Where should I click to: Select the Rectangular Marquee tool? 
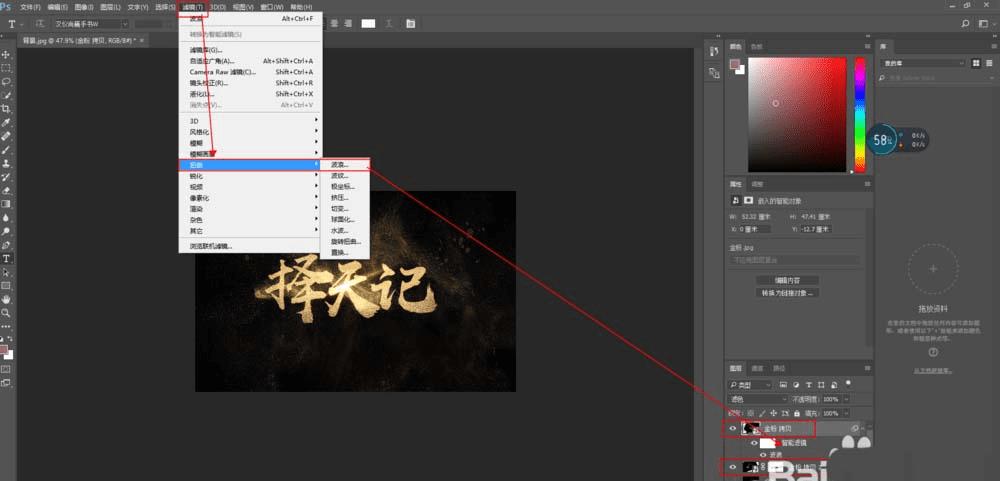coord(6,68)
